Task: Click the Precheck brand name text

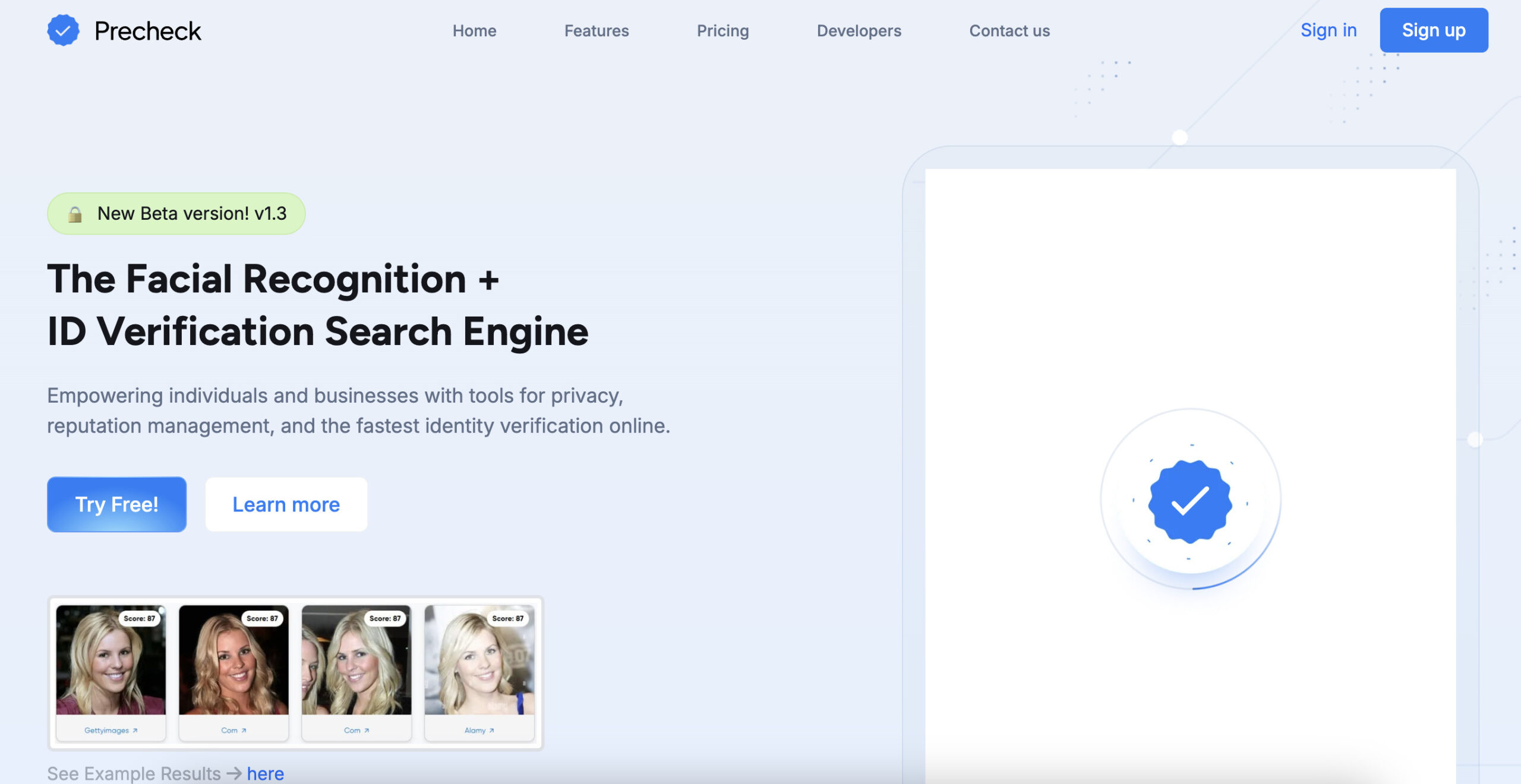Action: [x=147, y=31]
